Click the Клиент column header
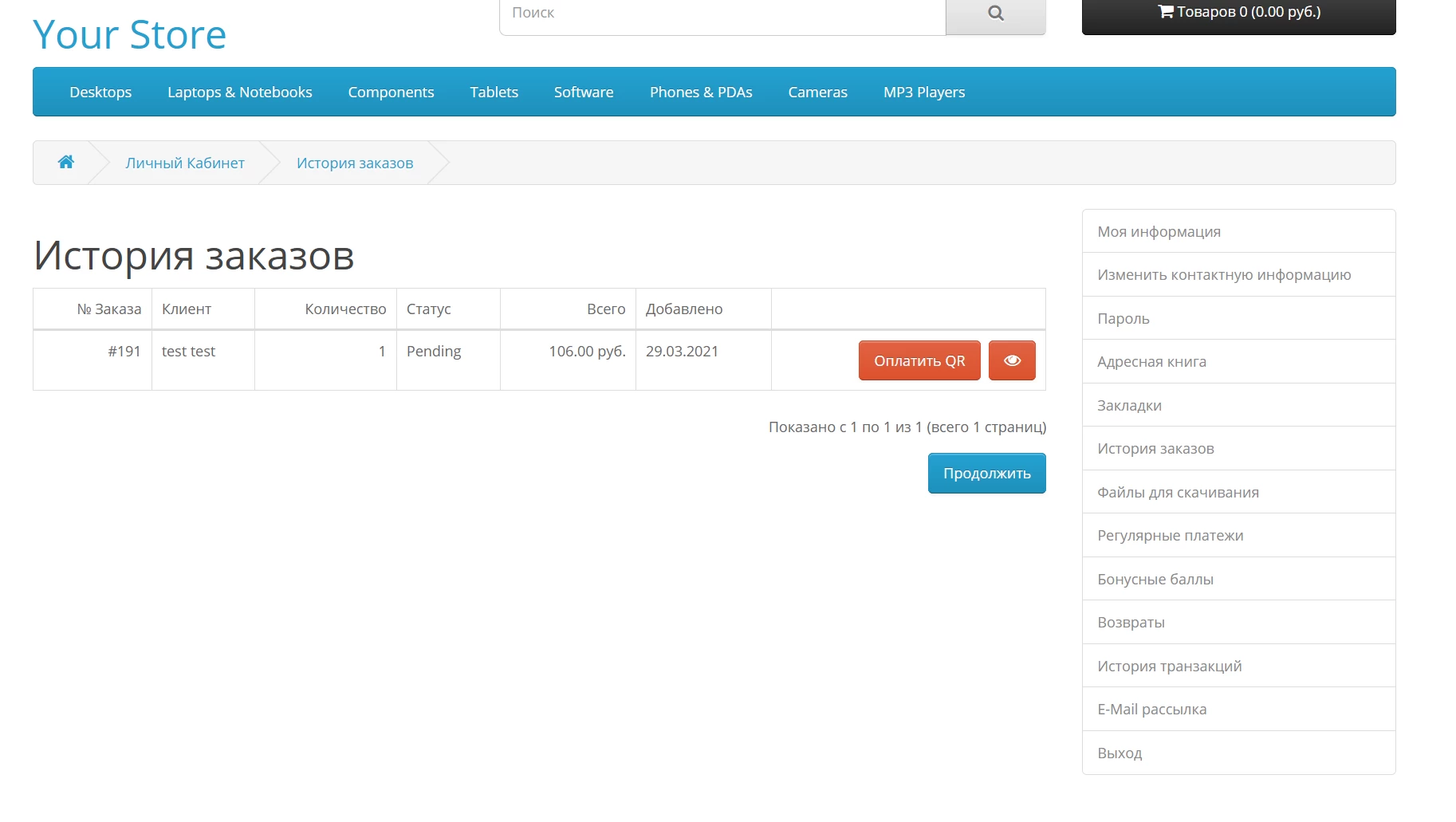Viewport: 1456px width, 822px height. (203, 309)
